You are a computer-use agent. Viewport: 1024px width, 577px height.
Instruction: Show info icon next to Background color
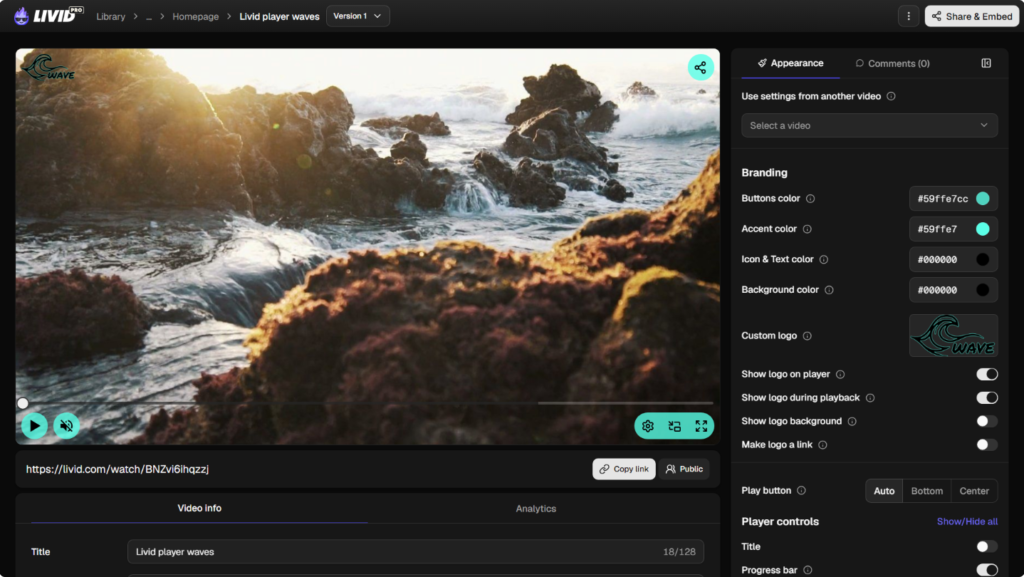829,290
